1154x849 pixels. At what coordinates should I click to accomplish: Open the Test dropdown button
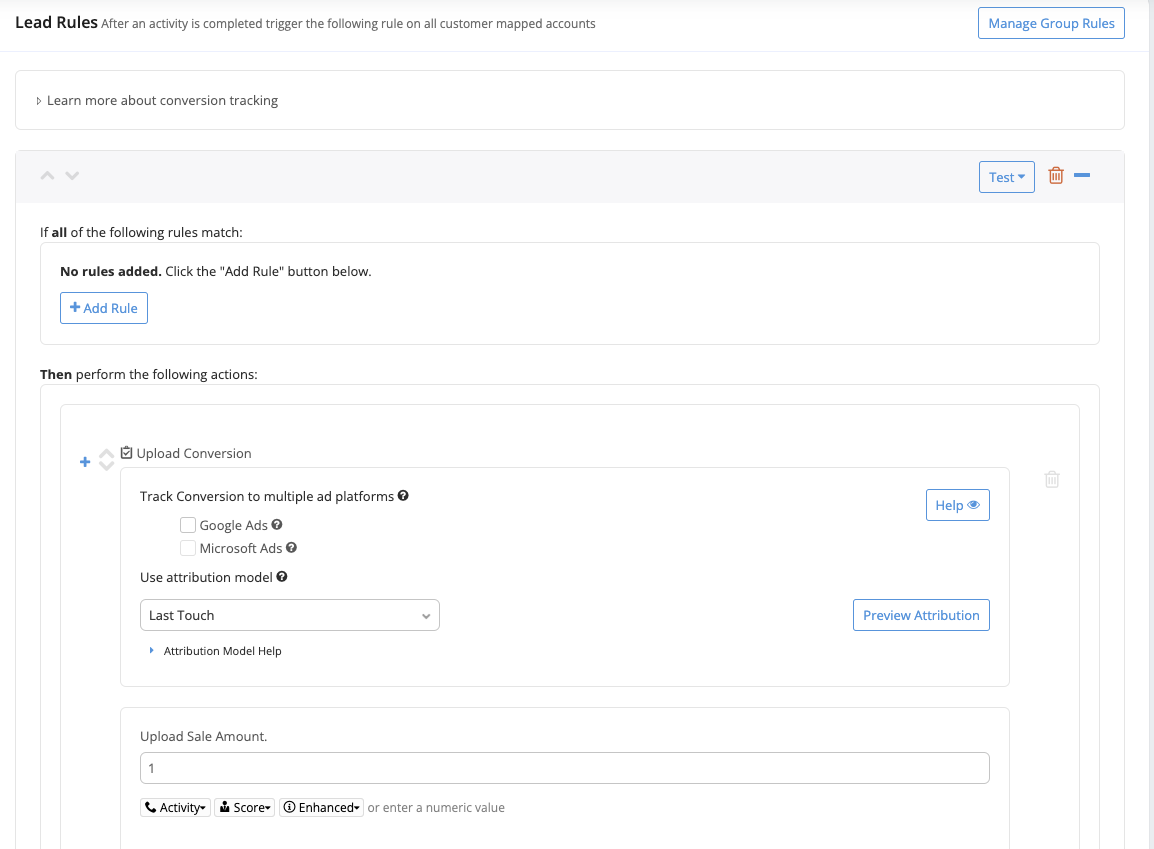1006,177
